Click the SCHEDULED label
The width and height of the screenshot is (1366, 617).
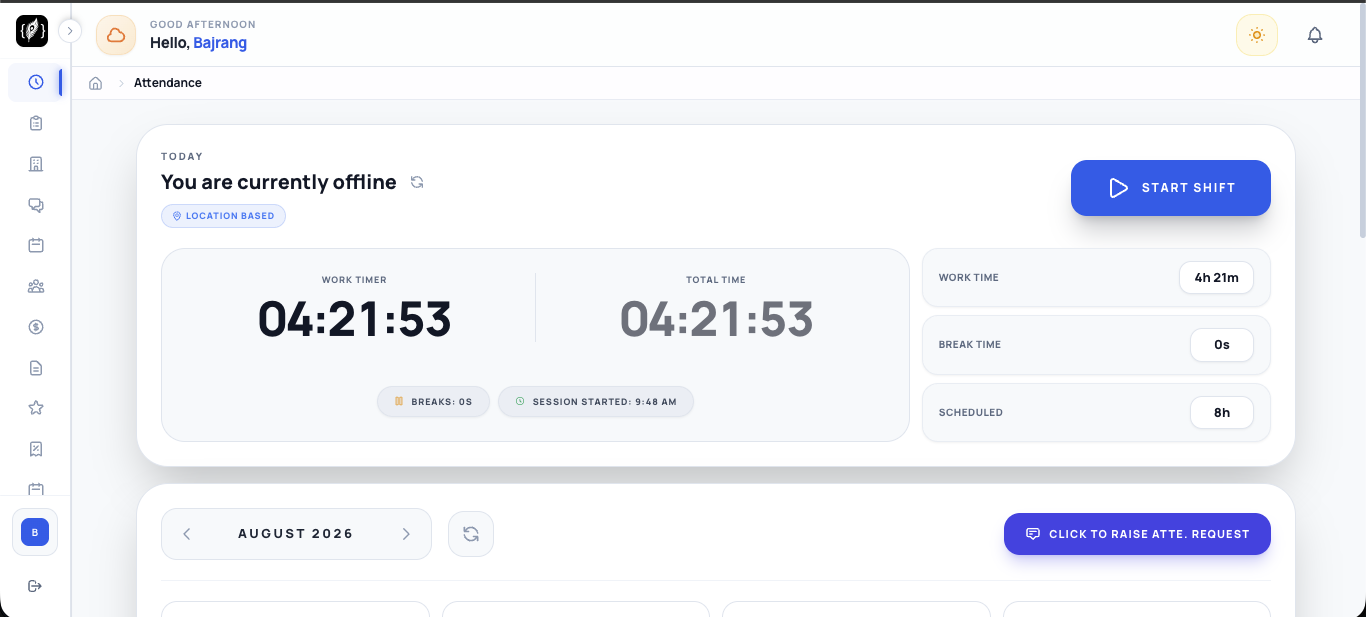[971, 413]
